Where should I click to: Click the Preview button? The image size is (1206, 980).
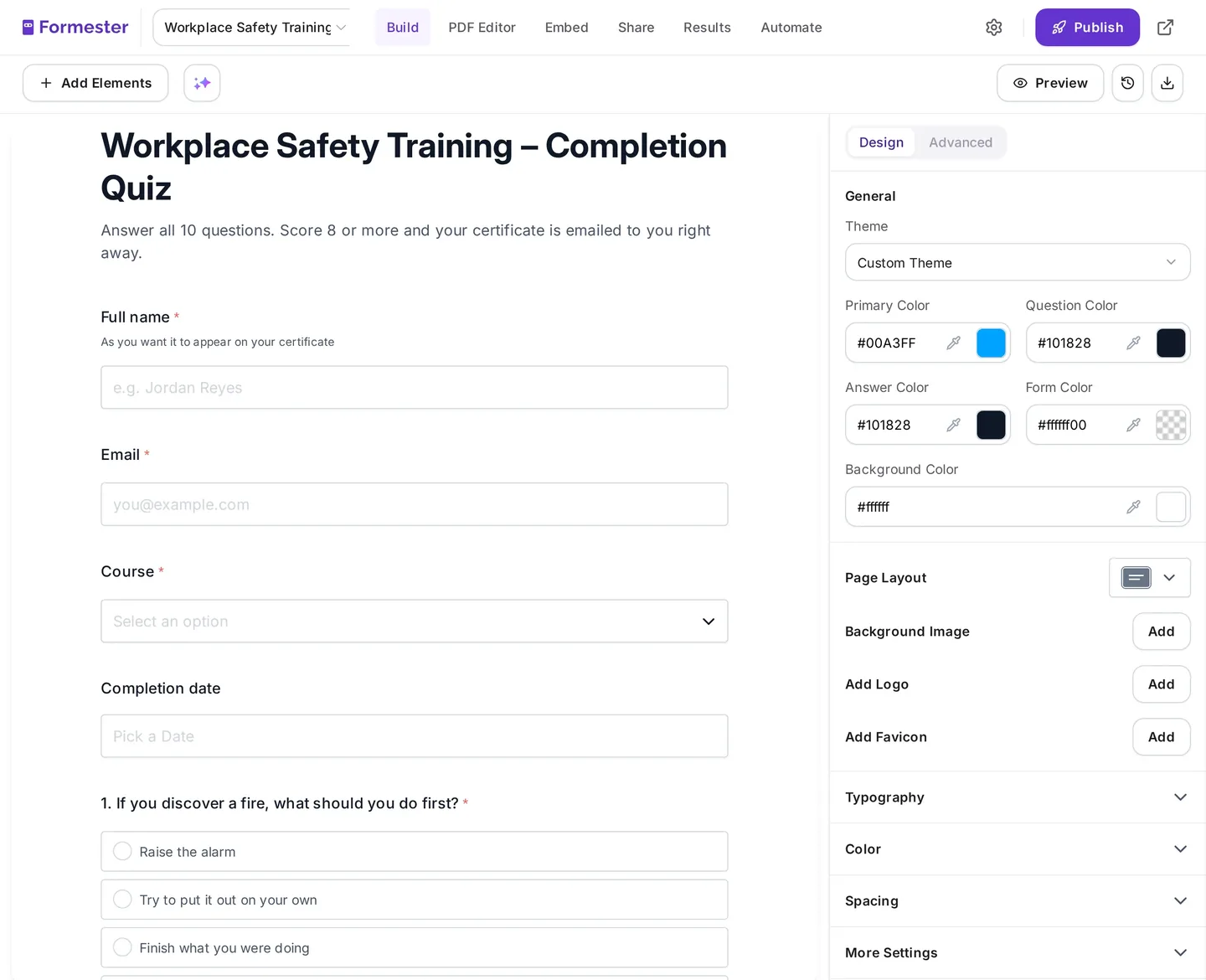[x=1050, y=83]
